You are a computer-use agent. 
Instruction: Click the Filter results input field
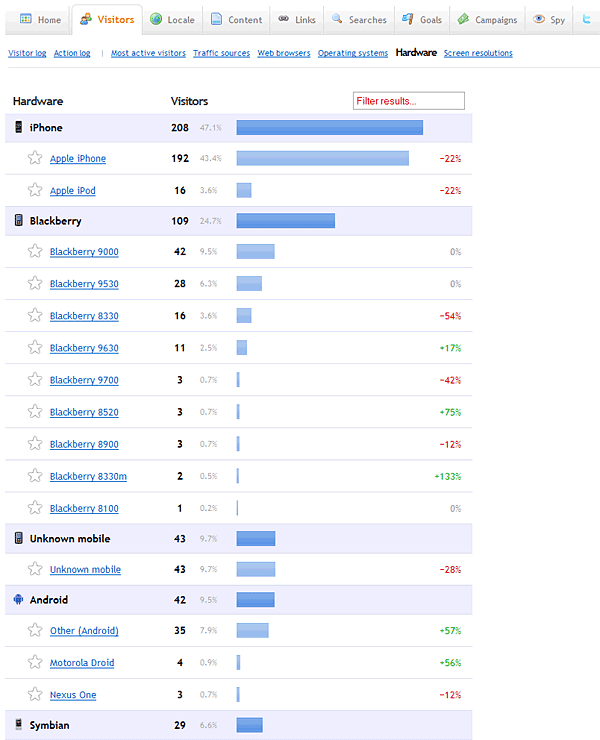[x=409, y=101]
